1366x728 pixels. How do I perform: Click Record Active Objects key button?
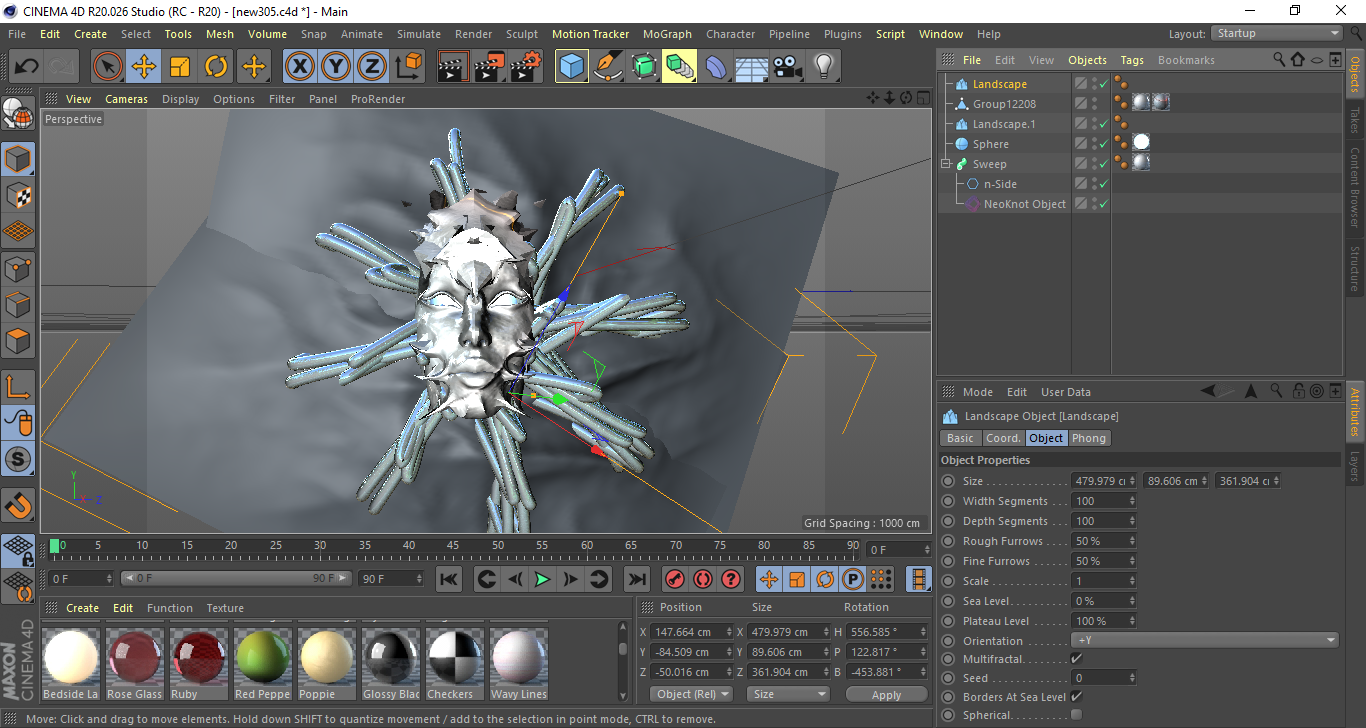pos(675,579)
